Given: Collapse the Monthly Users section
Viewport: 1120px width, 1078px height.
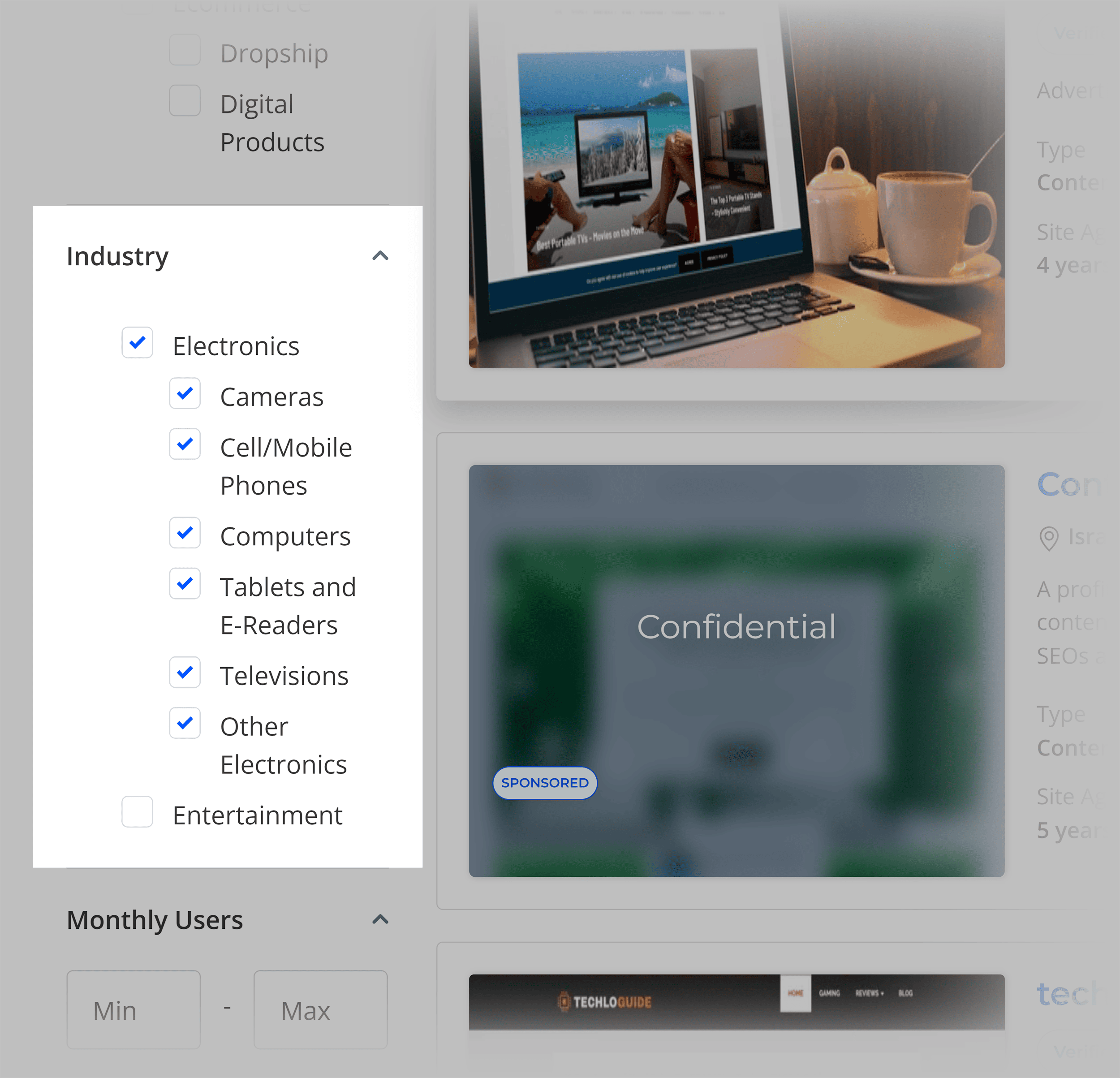Looking at the screenshot, I should coord(380,919).
